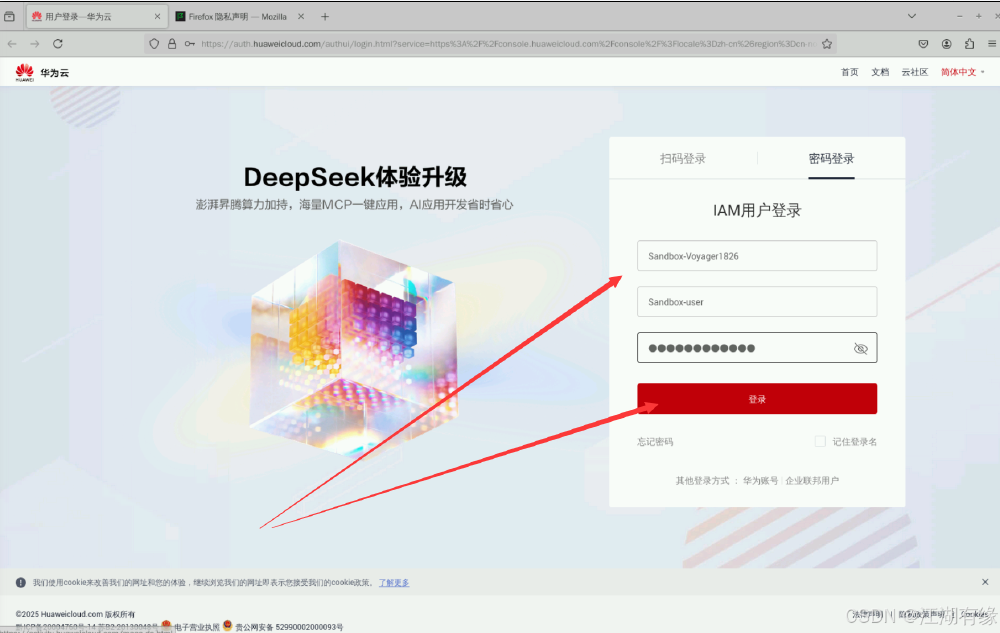
Task: Reload the page with the refresh icon
Action: (x=58, y=43)
